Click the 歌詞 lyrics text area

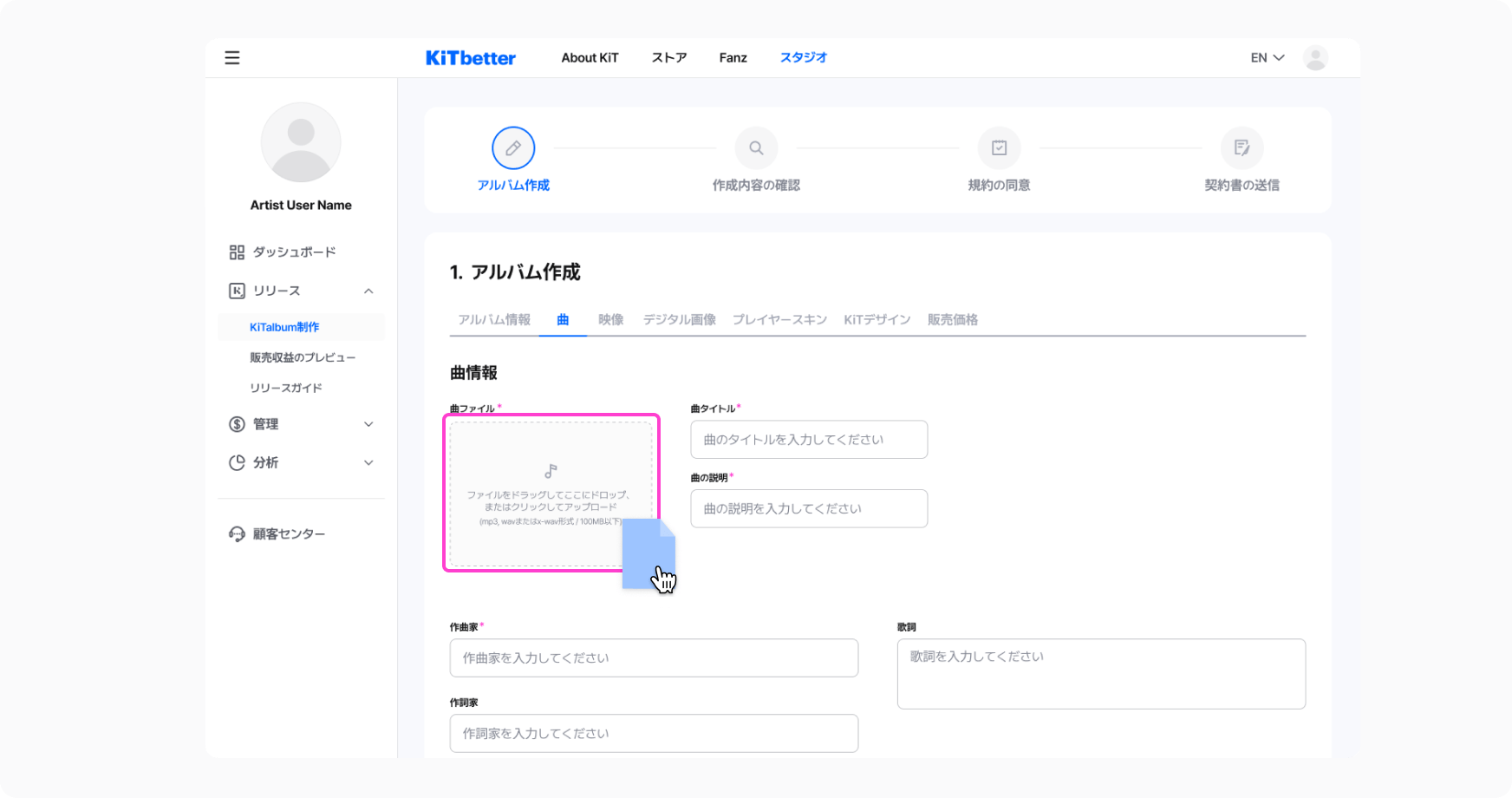coord(1101,674)
